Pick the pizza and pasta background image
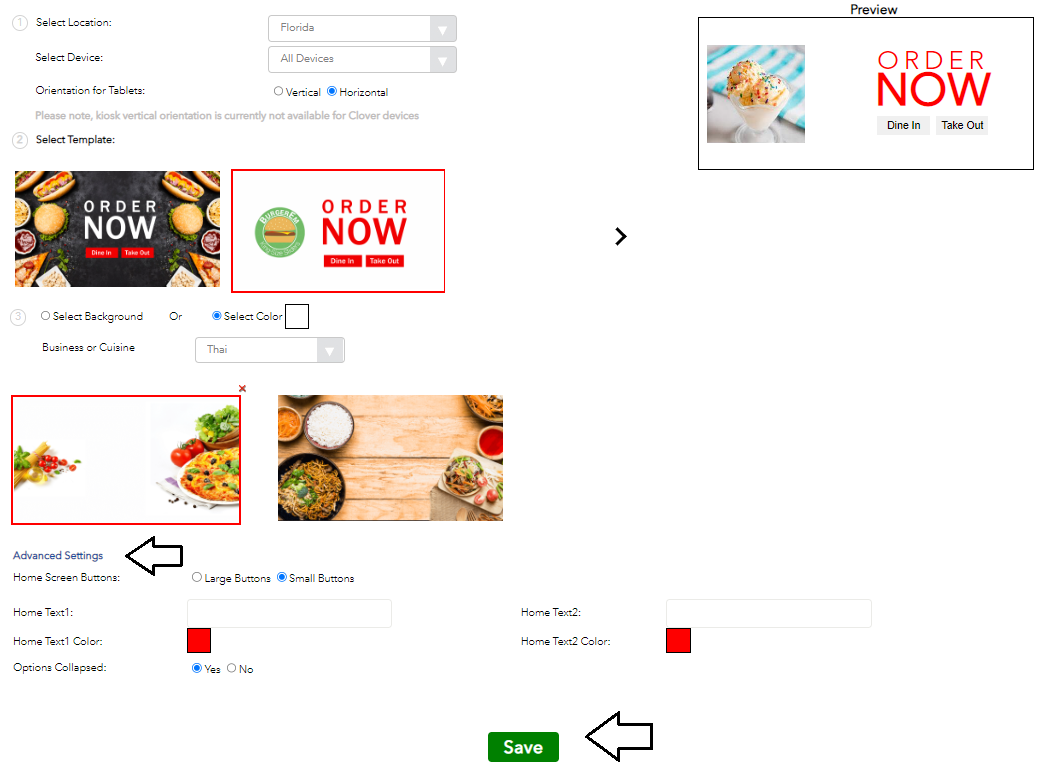The image size is (1050, 768). [126, 460]
